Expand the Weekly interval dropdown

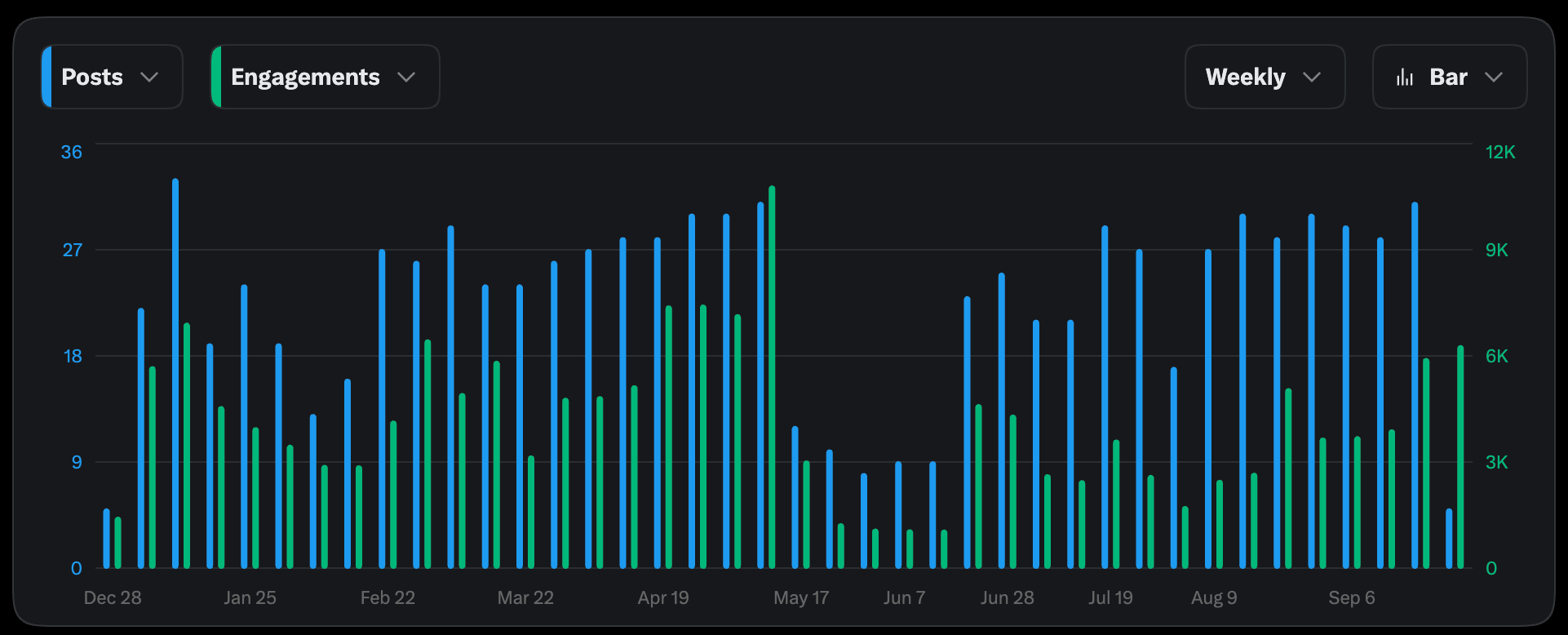(x=1265, y=77)
